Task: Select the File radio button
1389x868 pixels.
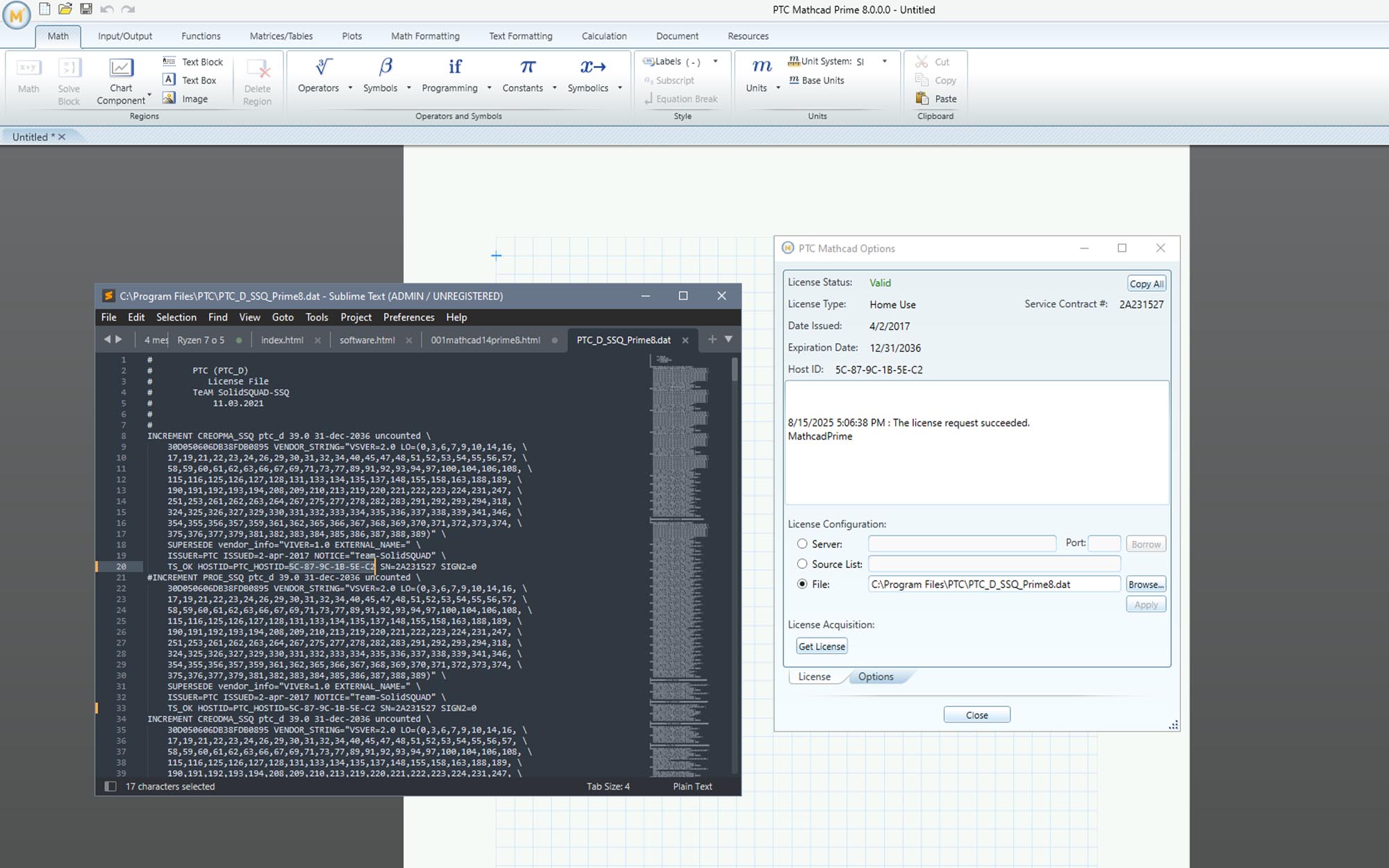Action: coord(802,584)
